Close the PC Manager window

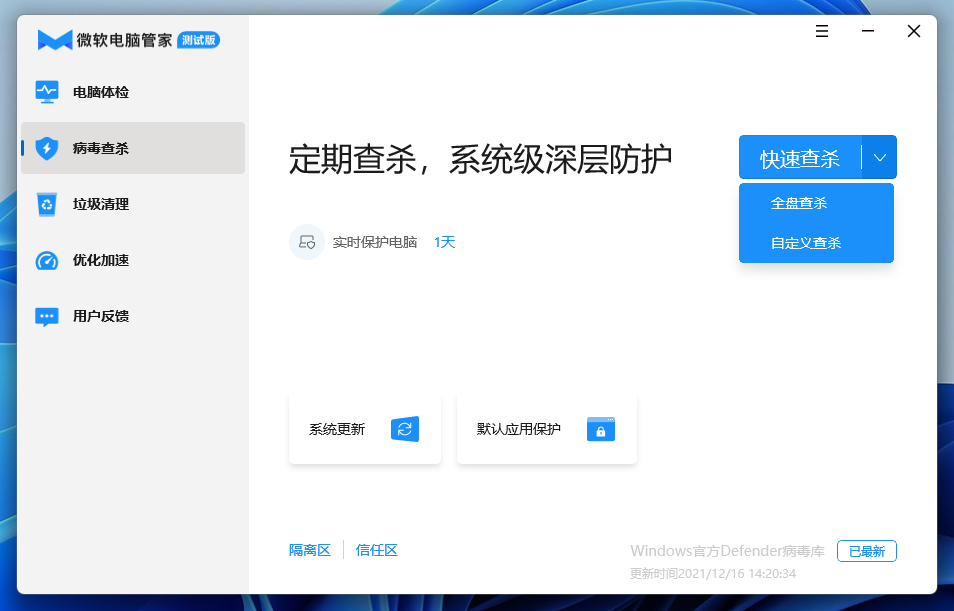[x=914, y=31]
